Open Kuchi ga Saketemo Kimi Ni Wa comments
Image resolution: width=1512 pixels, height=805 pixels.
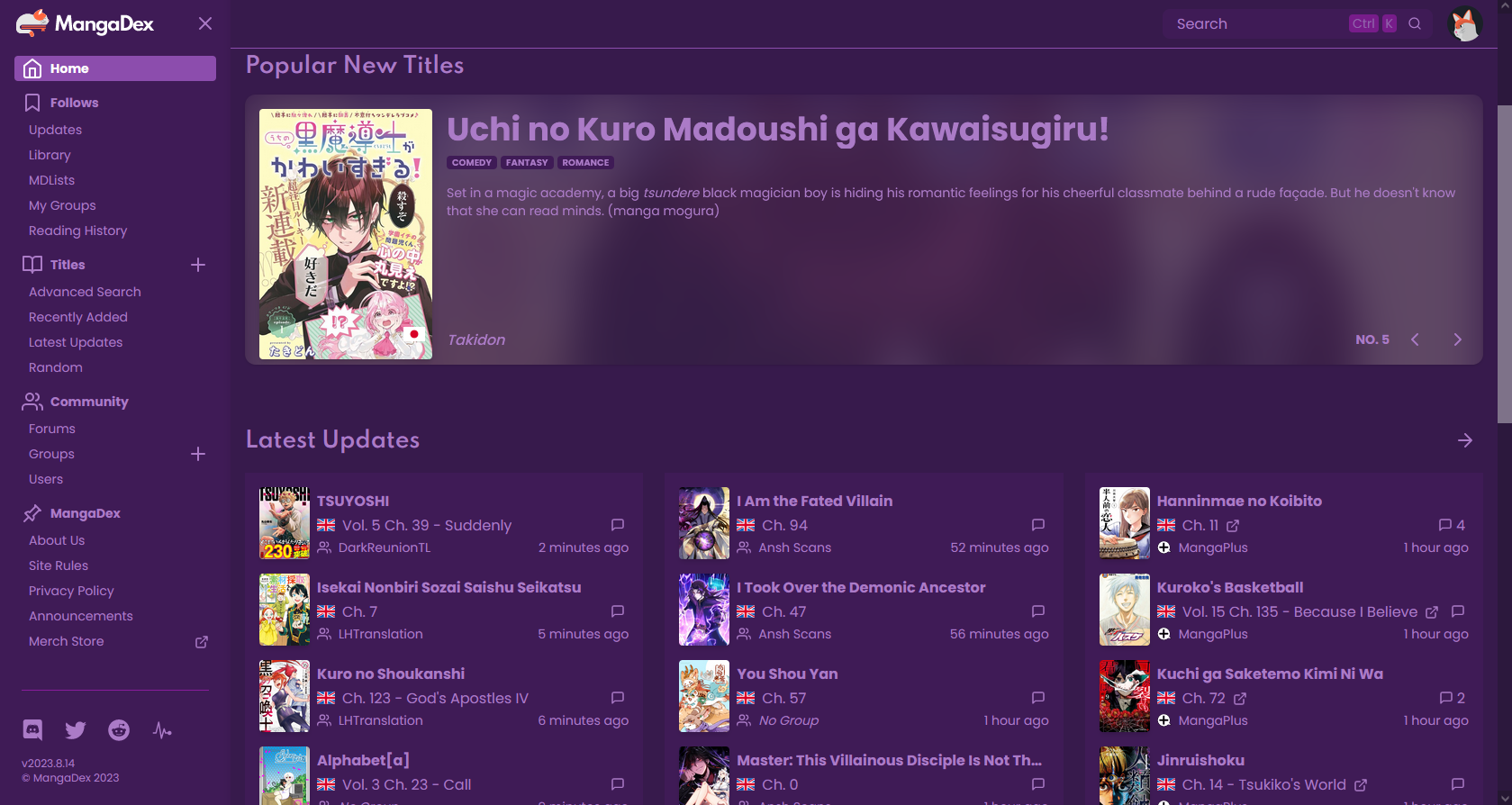click(x=1452, y=697)
